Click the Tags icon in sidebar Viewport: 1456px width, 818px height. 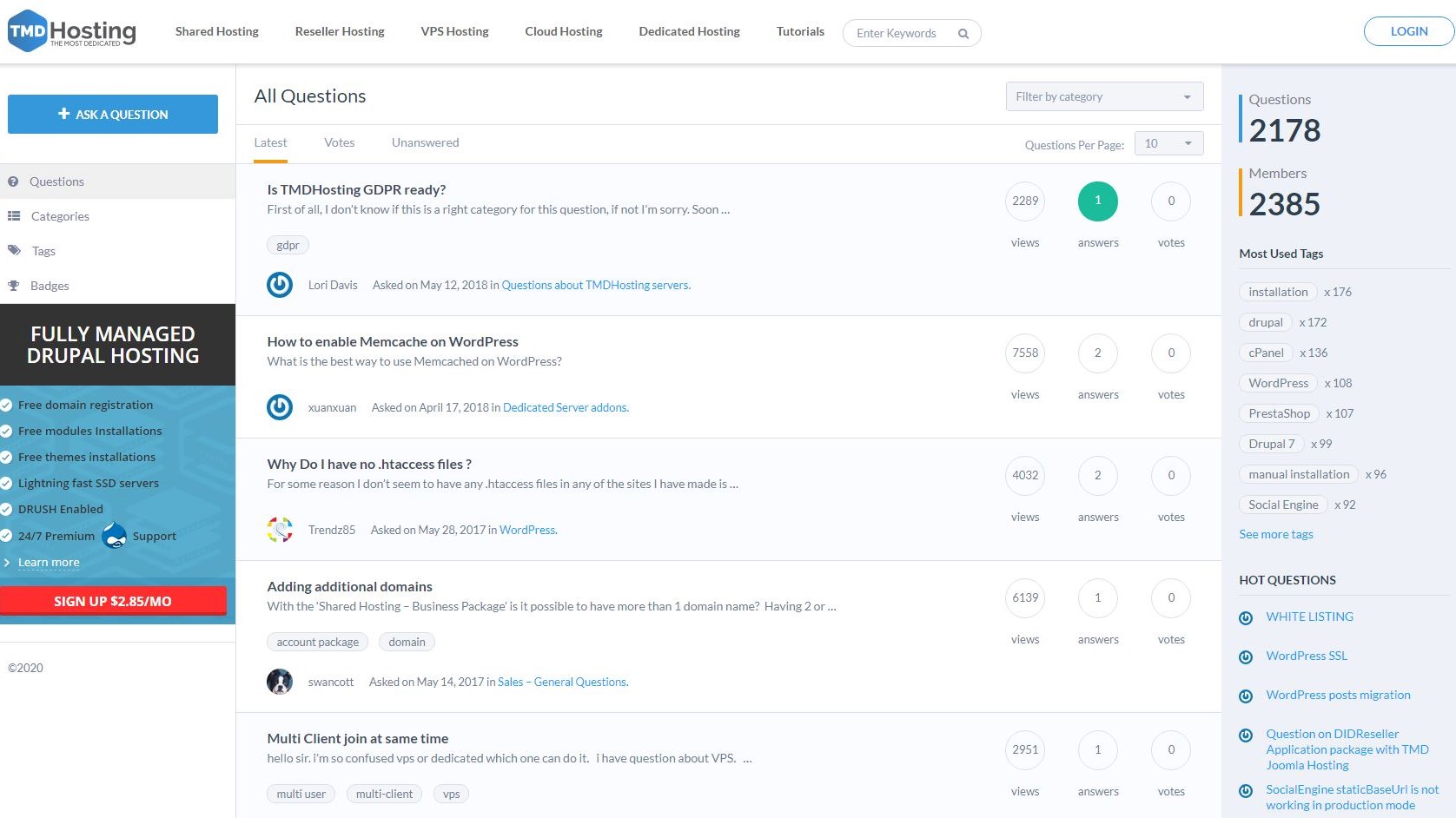pos(14,251)
